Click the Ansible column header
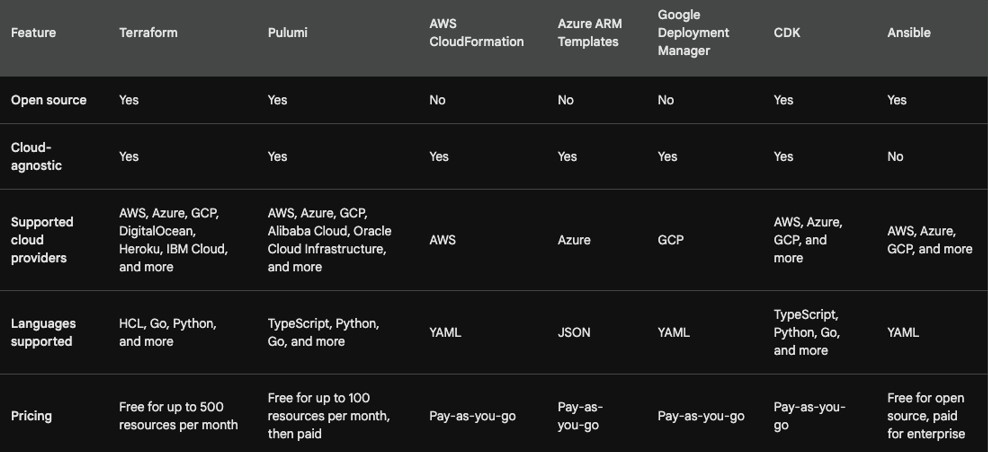Screen dimensions: 988x452 click(909, 33)
